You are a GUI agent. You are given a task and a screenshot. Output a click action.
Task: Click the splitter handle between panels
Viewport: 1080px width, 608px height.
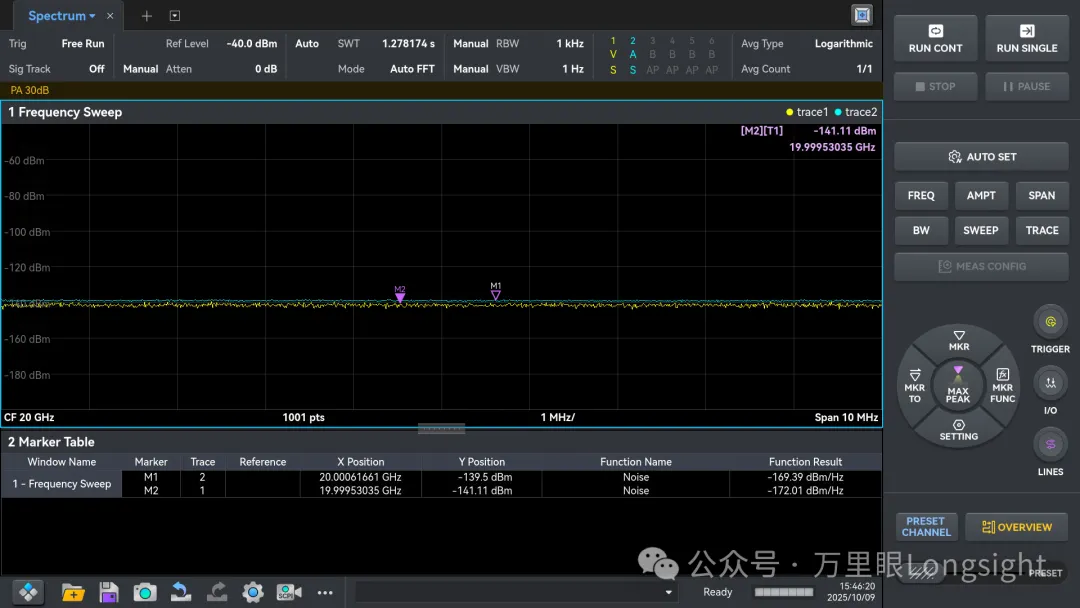pos(442,429)
